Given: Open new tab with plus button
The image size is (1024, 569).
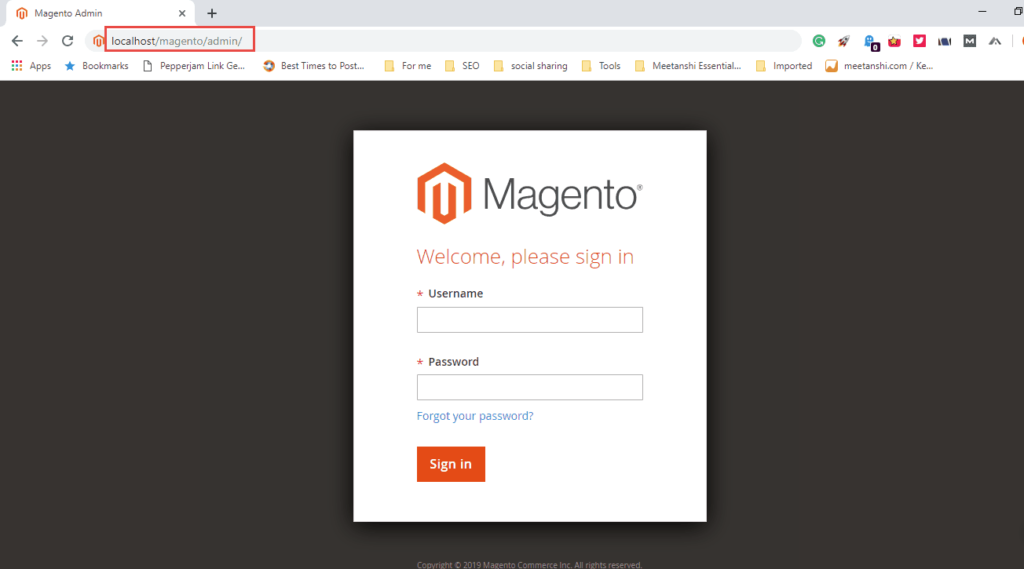Looking at the screenshot, I should click(x=212, y=13).
